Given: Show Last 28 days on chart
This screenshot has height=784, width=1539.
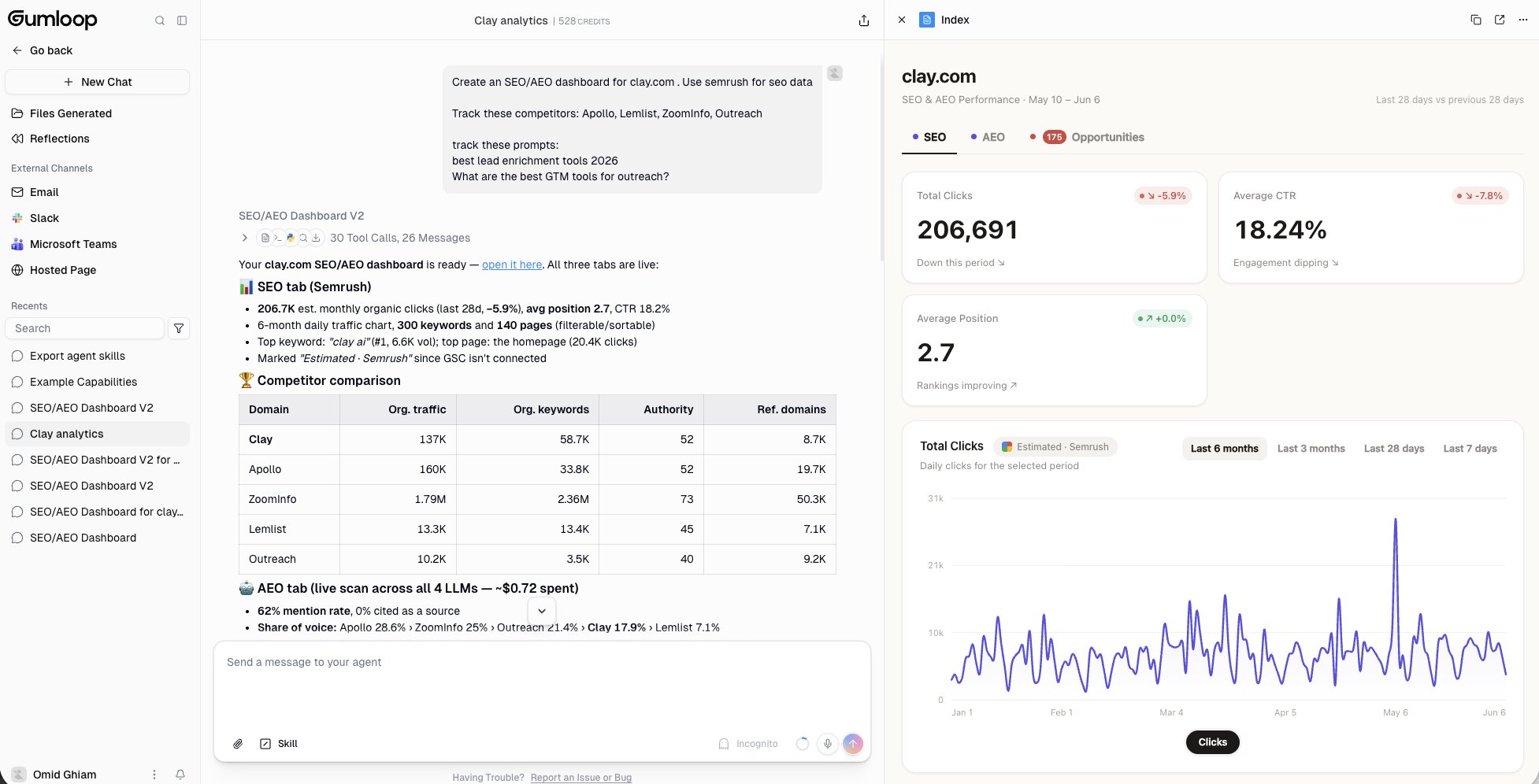Looking at the screenshot, I should pyautogui.click(x=1394, y=449).
